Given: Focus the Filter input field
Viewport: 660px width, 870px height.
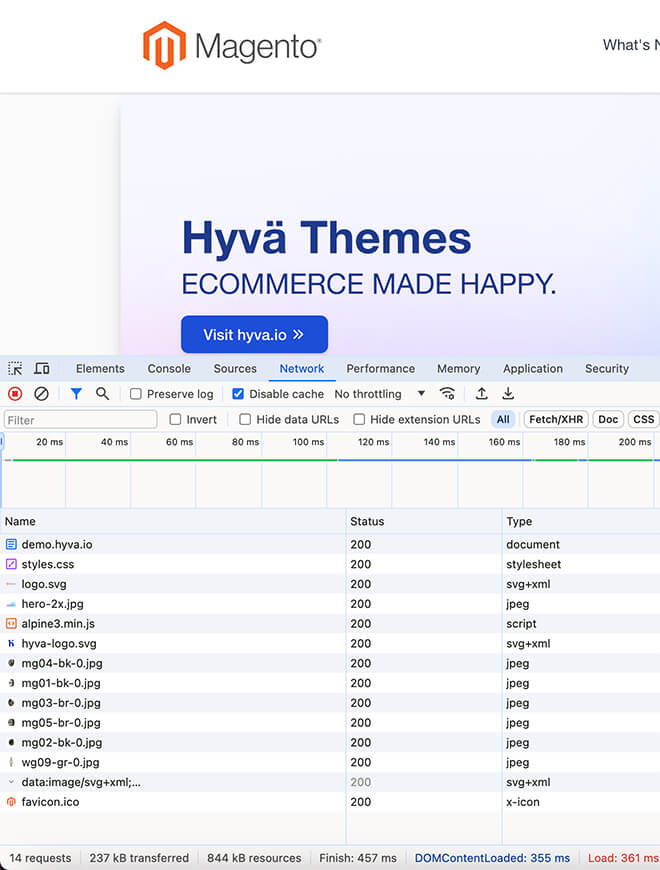Looking at the screenshot, I should [80, 419].
